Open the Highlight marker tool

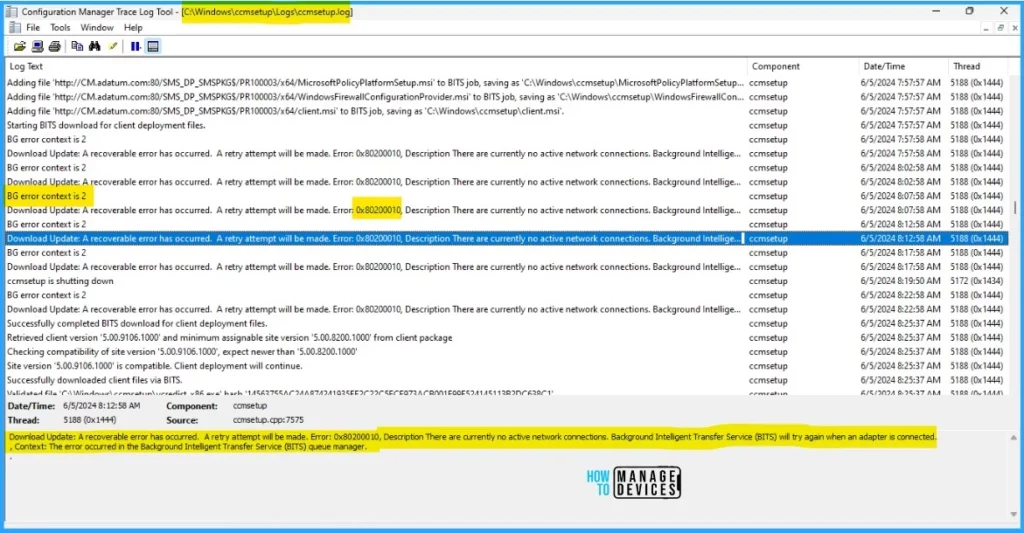[113, 46]
